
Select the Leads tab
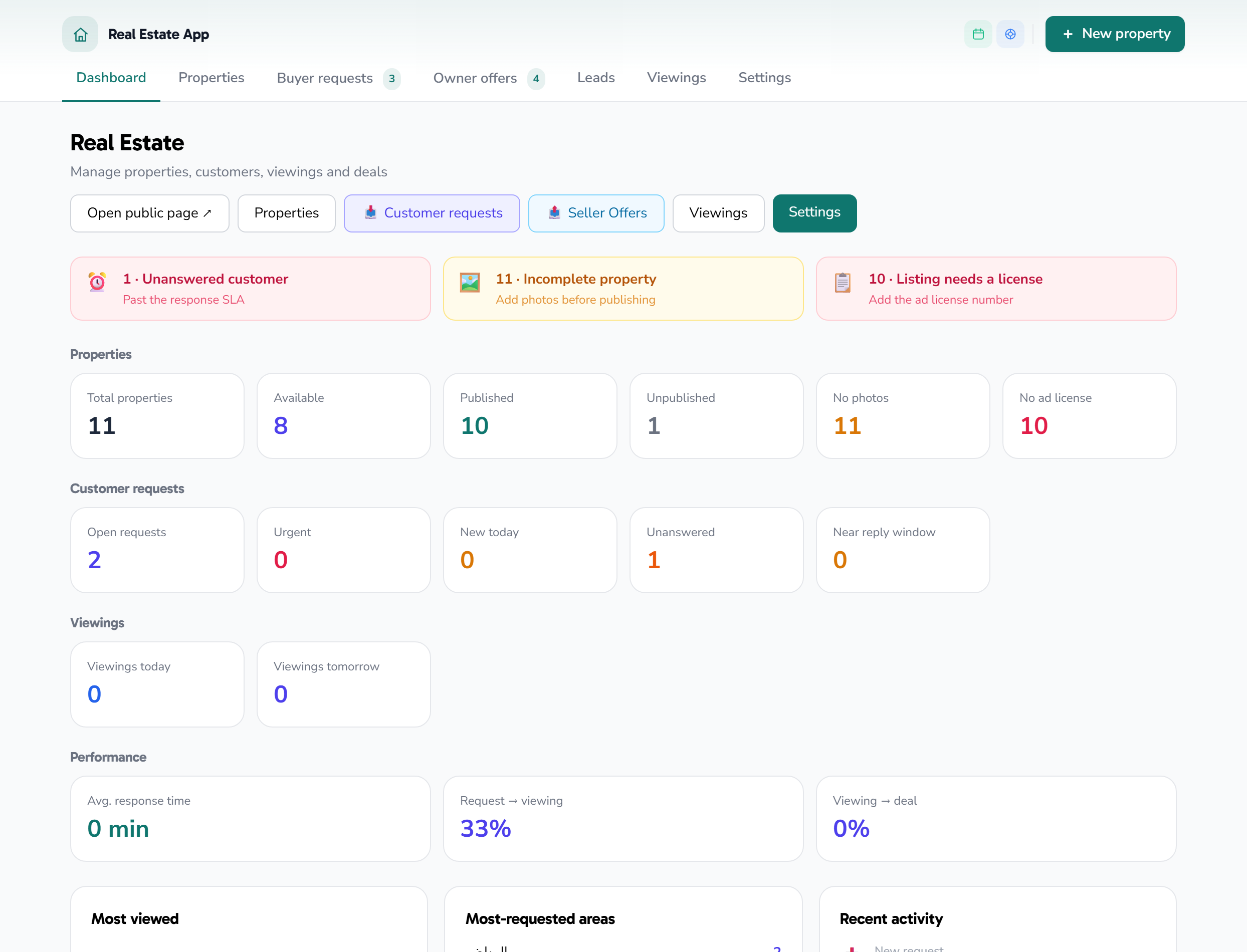[x=596, y=78]
